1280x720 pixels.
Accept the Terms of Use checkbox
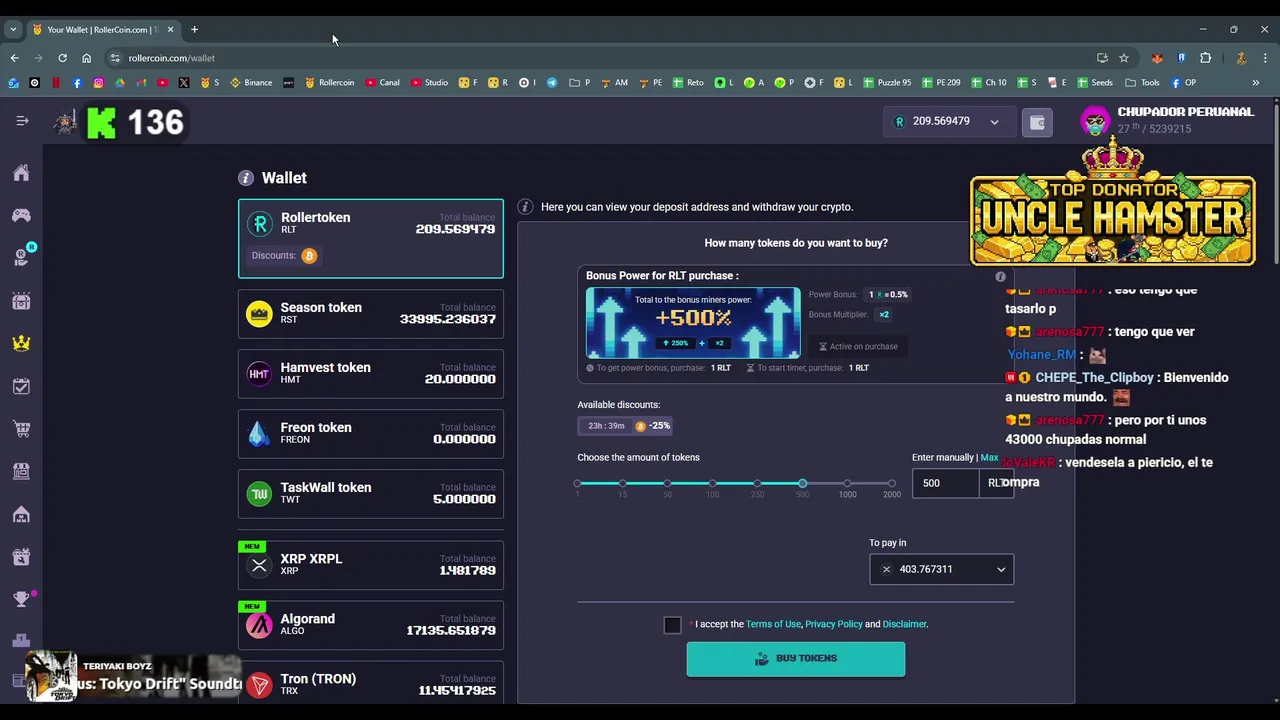672,625
